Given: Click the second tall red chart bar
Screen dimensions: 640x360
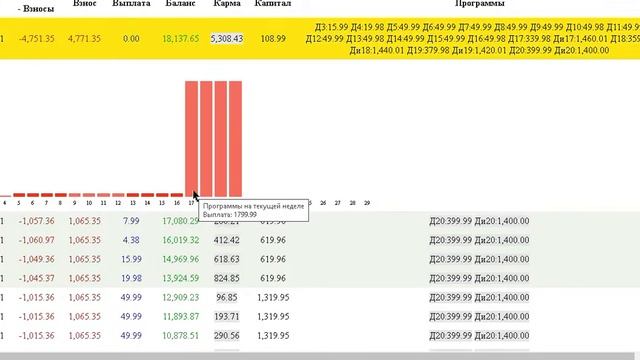Looking at the screenshot, I should [206, 139].
